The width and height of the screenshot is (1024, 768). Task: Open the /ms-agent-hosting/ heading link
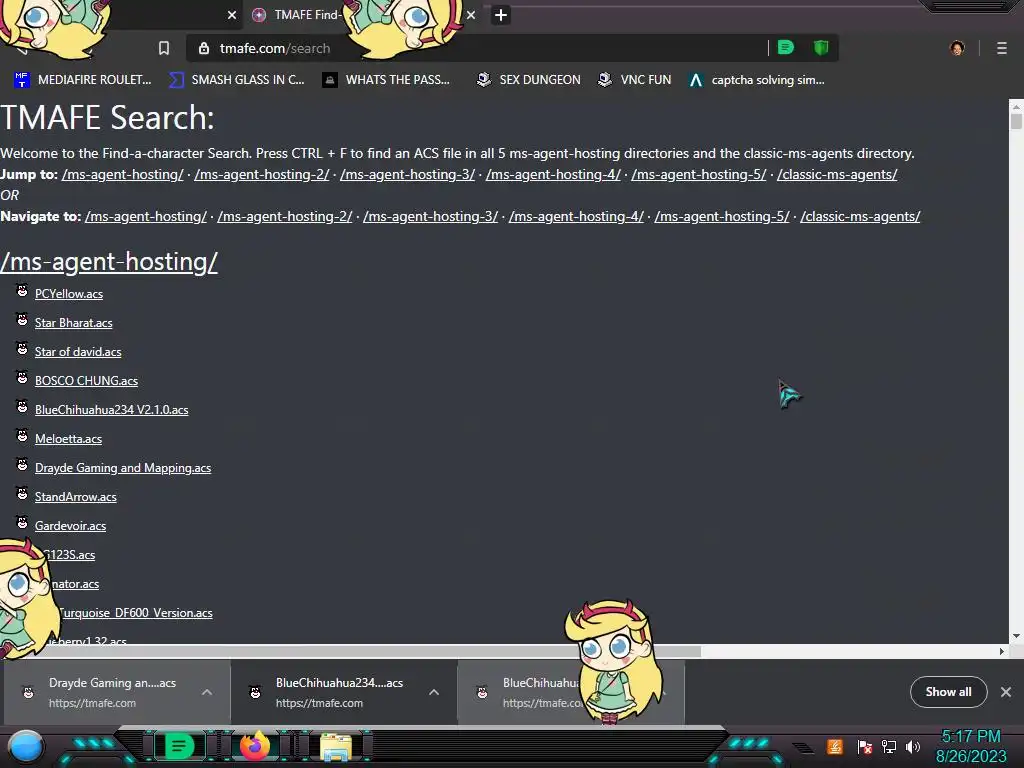pyautogui.click(x=109, y=262)
